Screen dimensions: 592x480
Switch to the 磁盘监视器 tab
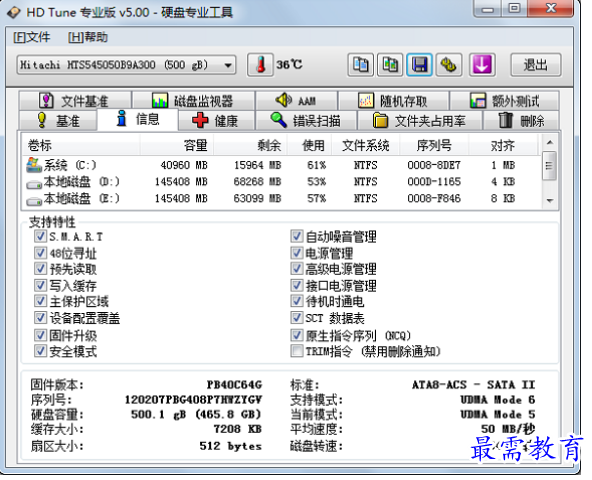(193, 101)
